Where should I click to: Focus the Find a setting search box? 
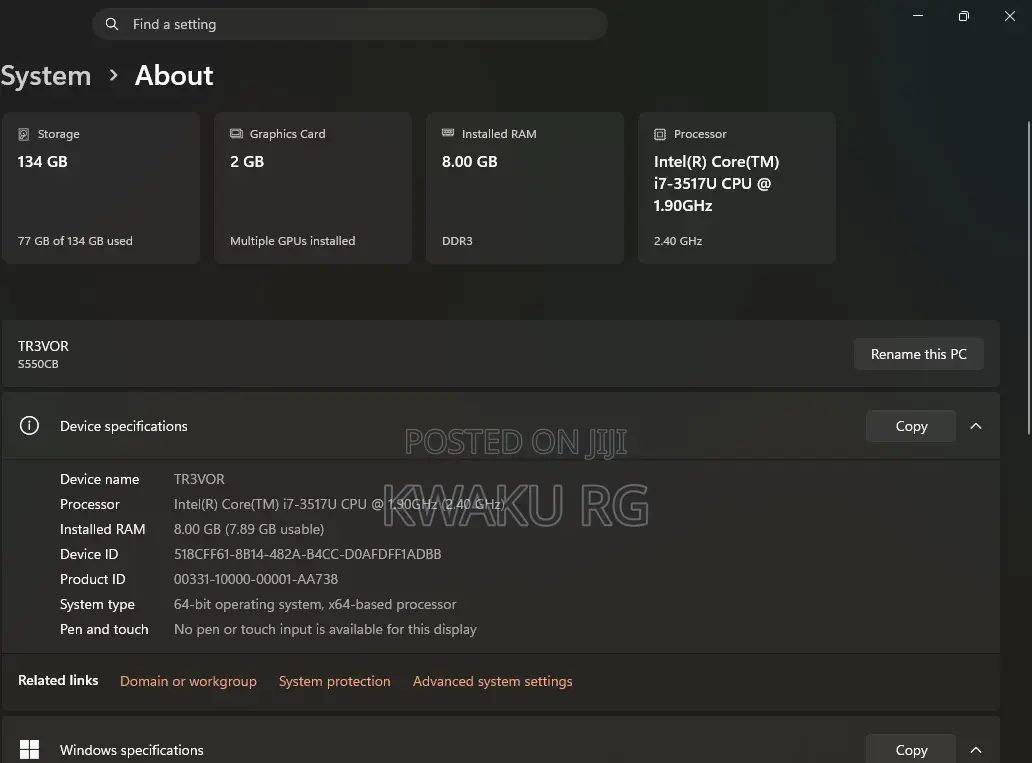[x=349, y=24]
